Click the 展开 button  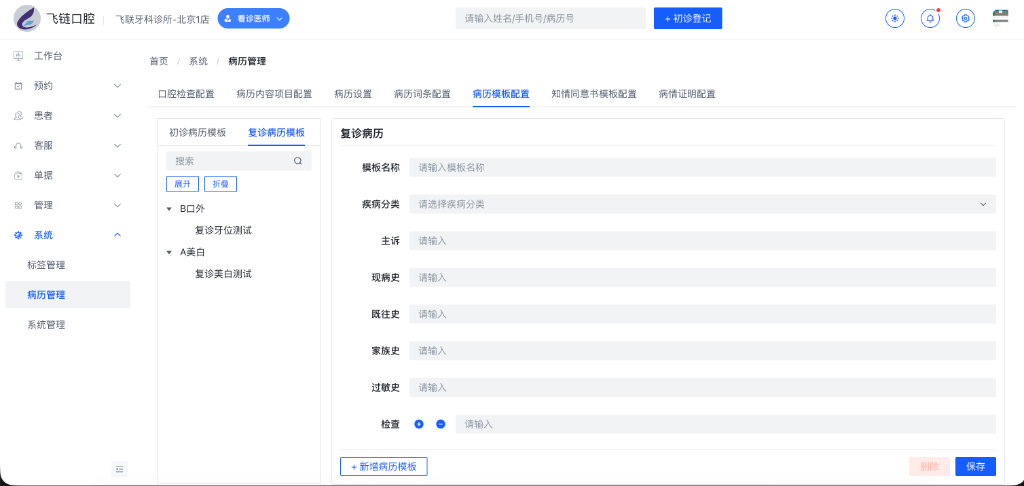click(x=182, y=184)
